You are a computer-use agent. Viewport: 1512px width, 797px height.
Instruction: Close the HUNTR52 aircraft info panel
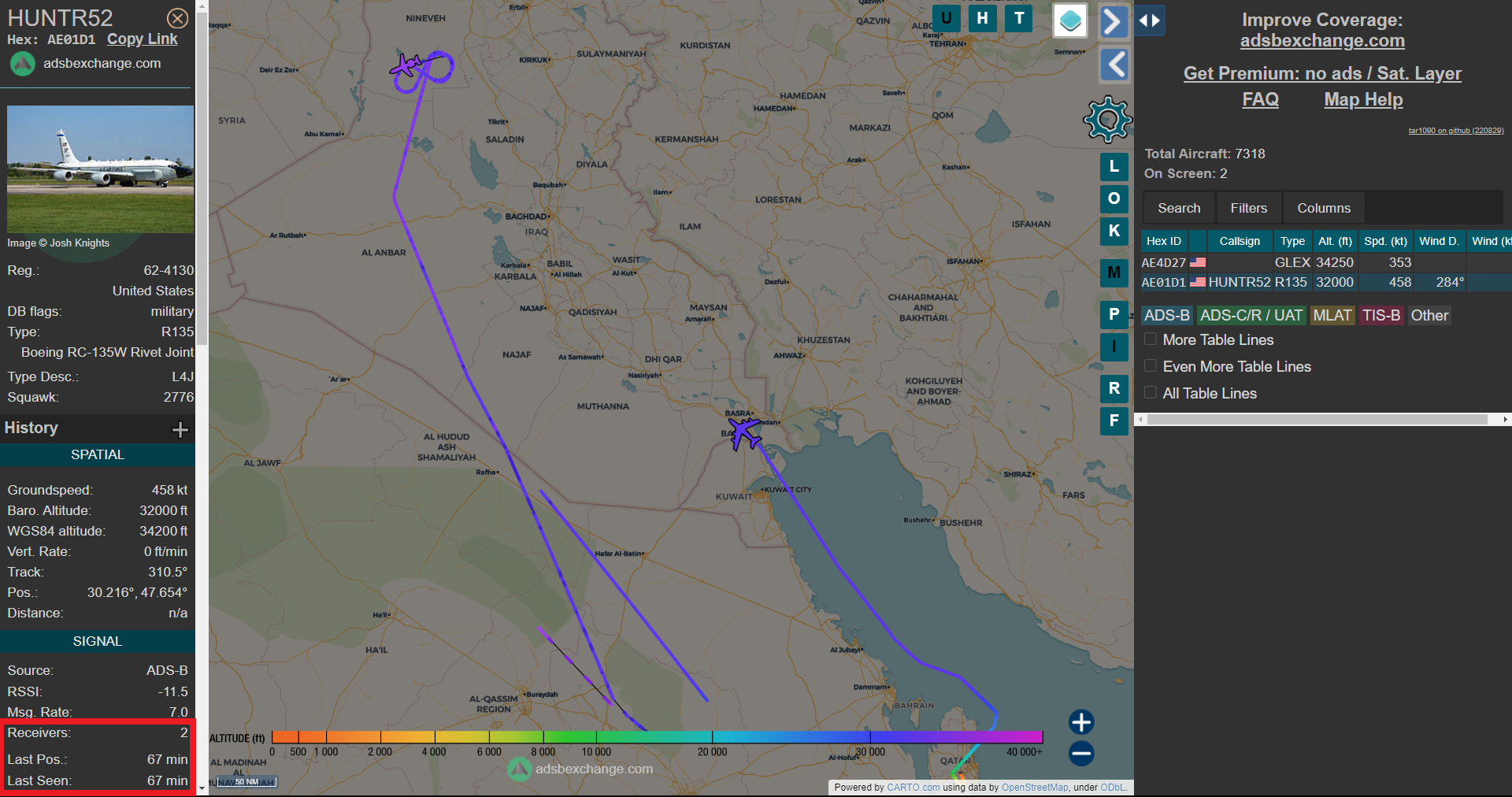(x=178, y=18)
